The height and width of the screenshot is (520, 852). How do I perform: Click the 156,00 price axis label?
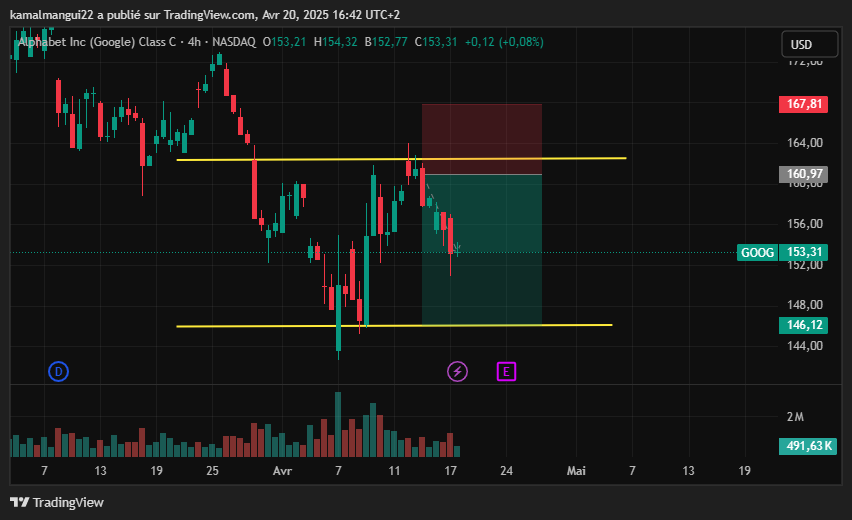pyautogui.click(x=805, y=223)
